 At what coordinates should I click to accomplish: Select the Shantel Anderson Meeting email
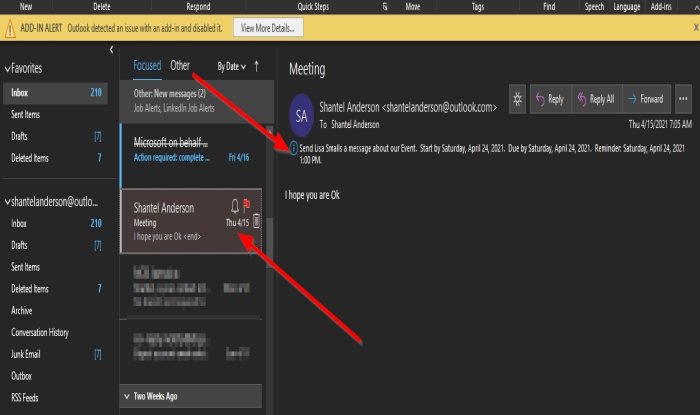click(x=191, y=221)
